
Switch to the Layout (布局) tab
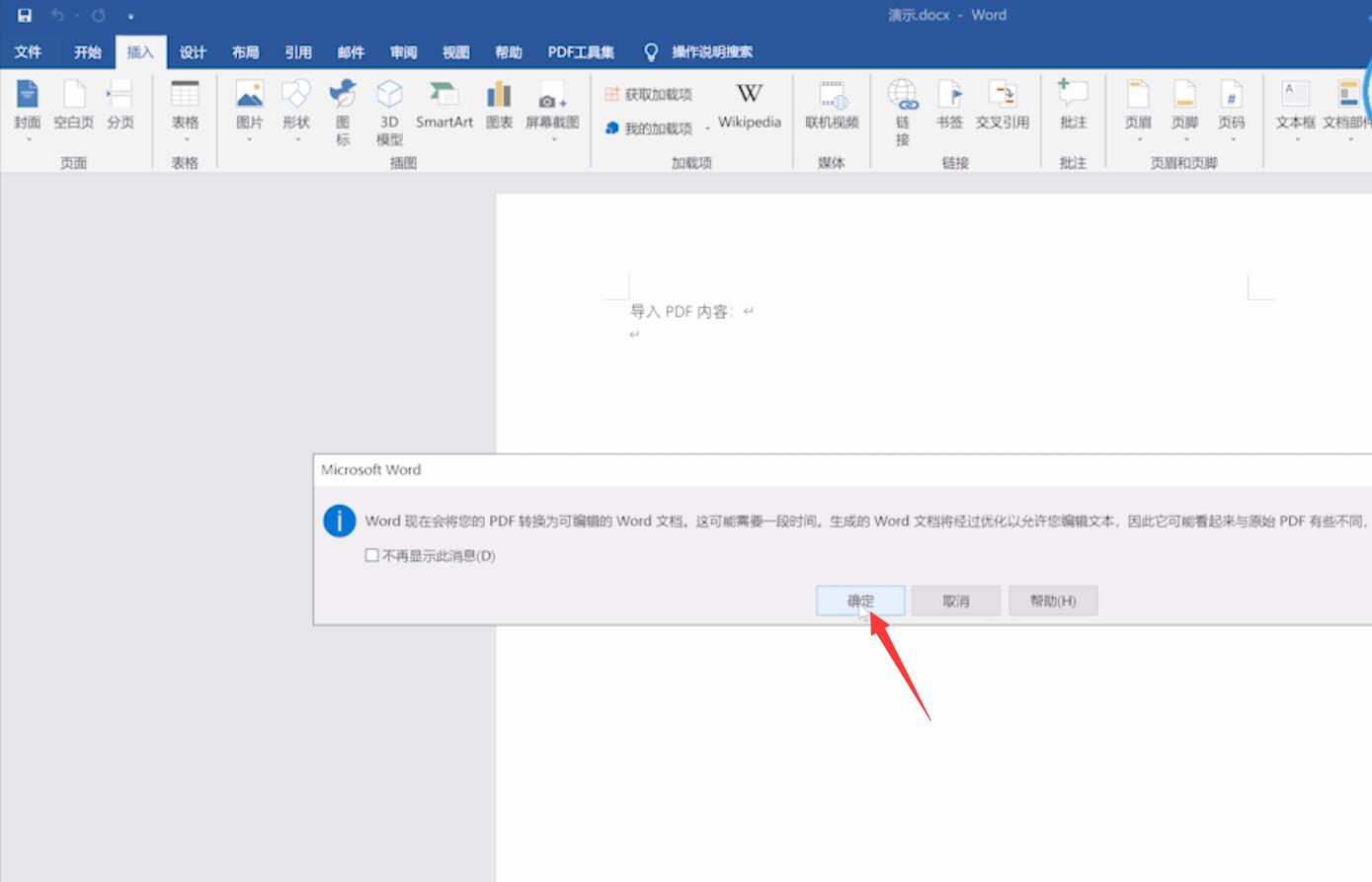click(x=245, y=52)
